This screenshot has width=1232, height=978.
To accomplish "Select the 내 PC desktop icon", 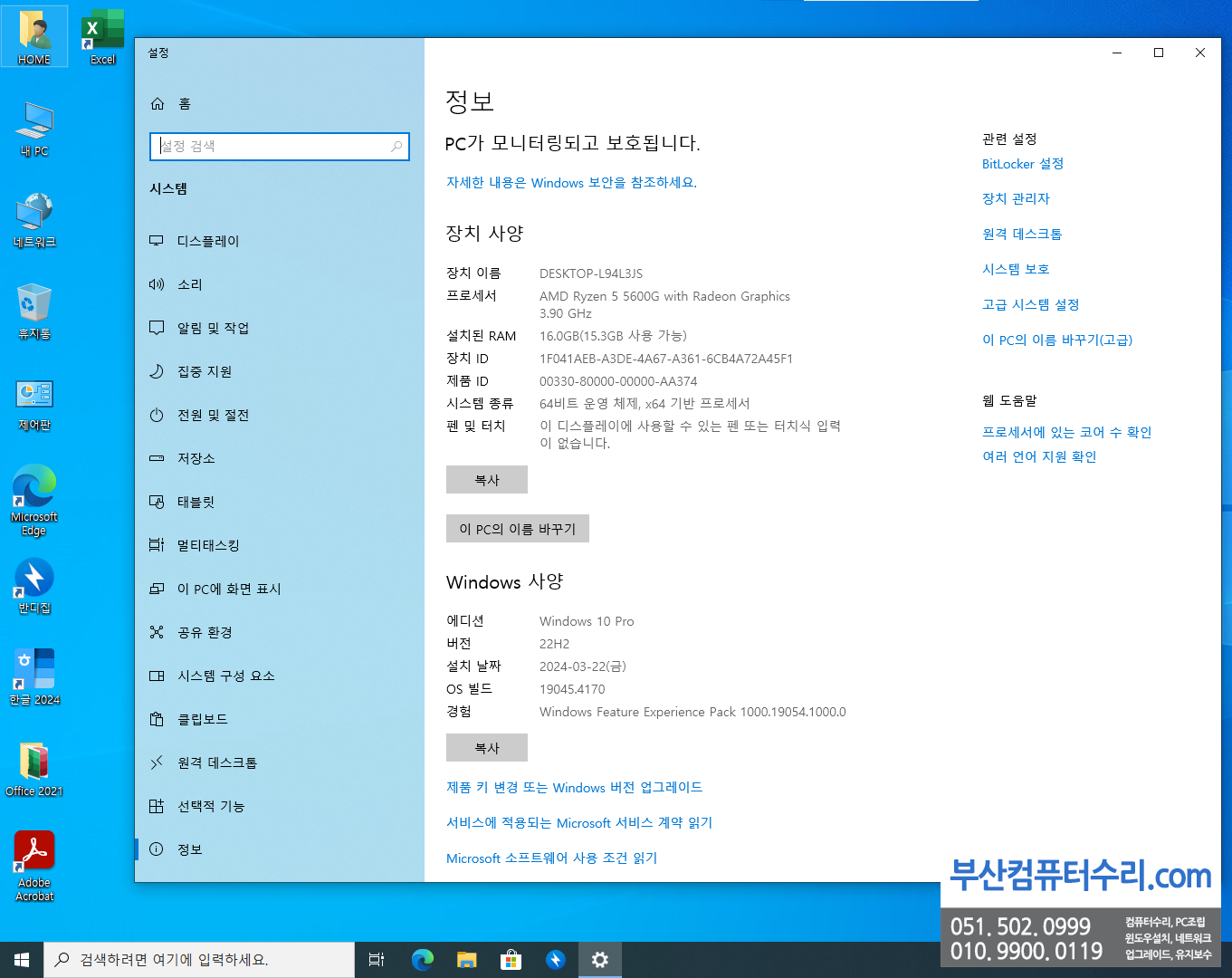I will [x=34, y=129].
